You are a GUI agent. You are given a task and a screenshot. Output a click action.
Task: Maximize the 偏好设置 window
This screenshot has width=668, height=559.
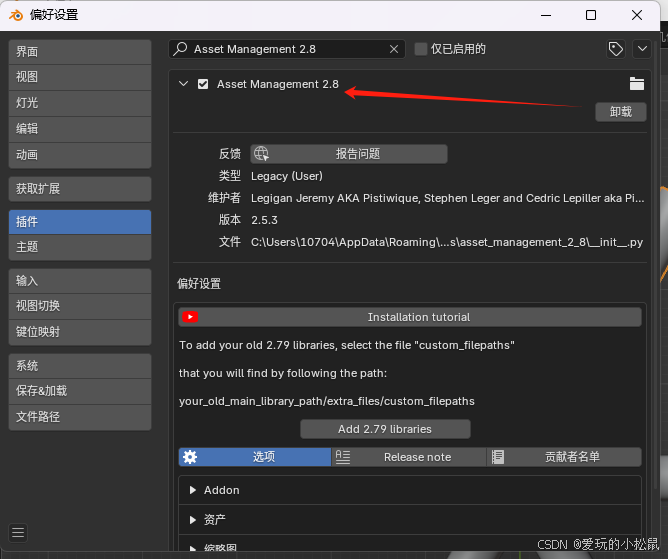coord(591,15)
